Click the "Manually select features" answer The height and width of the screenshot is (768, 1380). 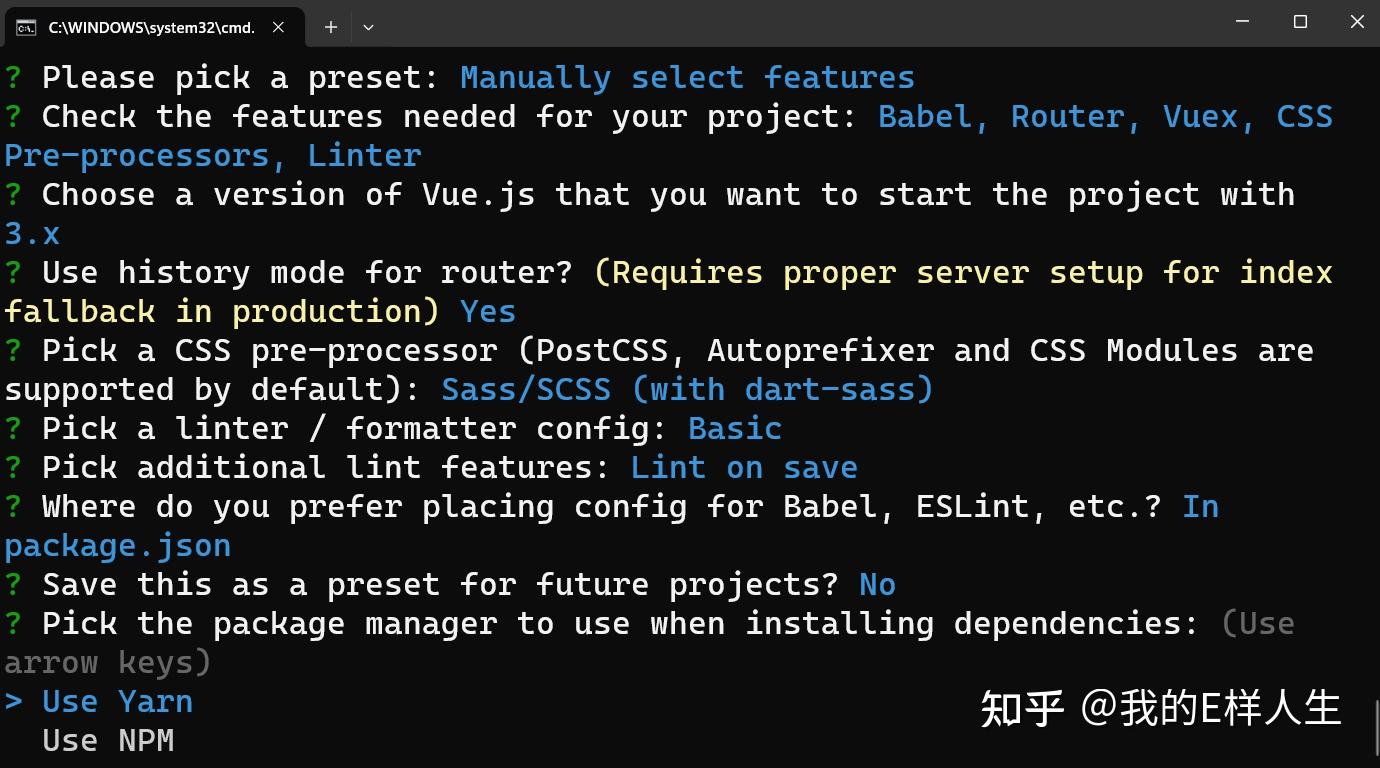point(687,78)
